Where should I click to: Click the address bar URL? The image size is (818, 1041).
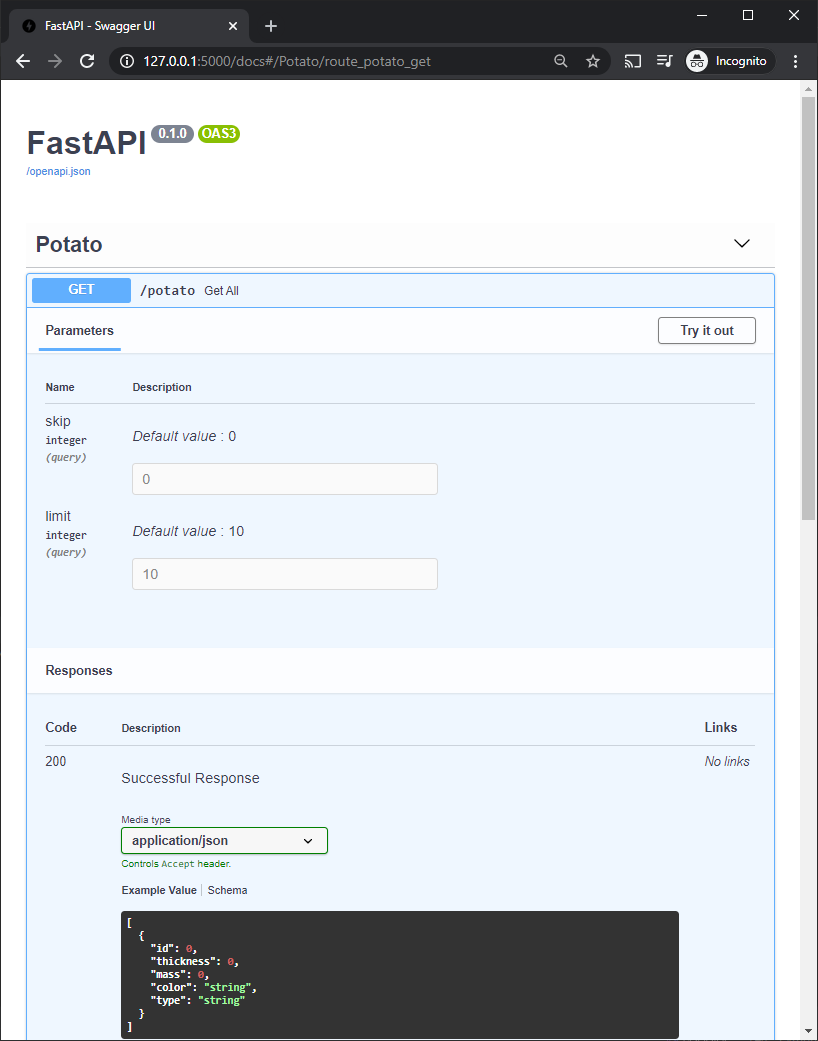(x=287, y=62)
